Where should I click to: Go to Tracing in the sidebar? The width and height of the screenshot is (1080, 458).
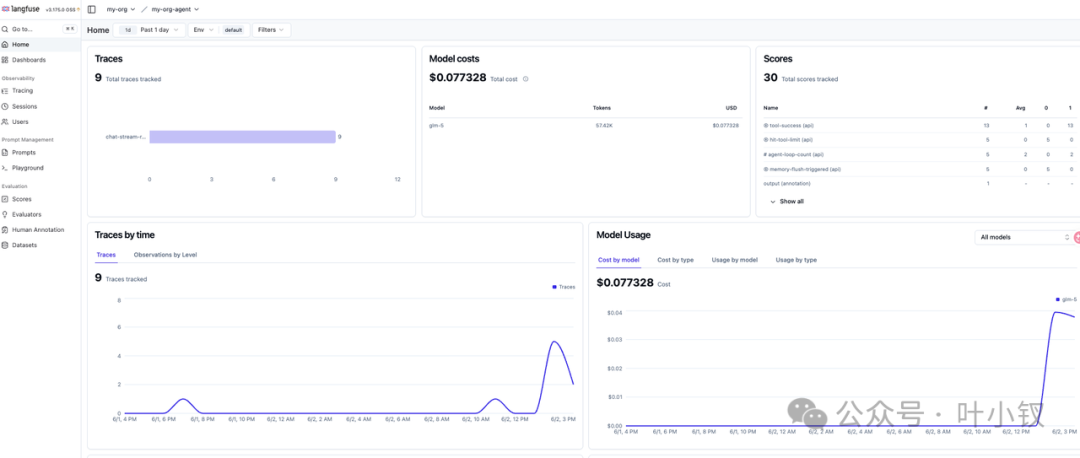pos(40,91)
